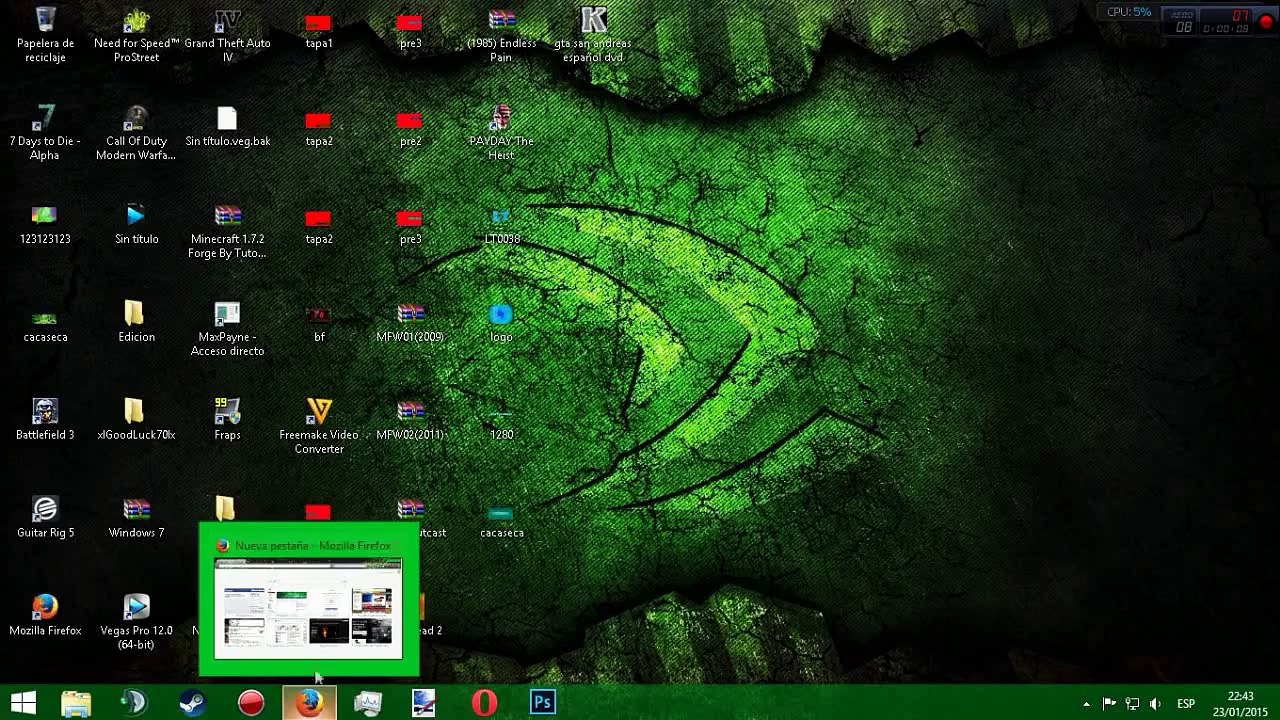Open the Papelera de reciclaje icon

[45, 35]
